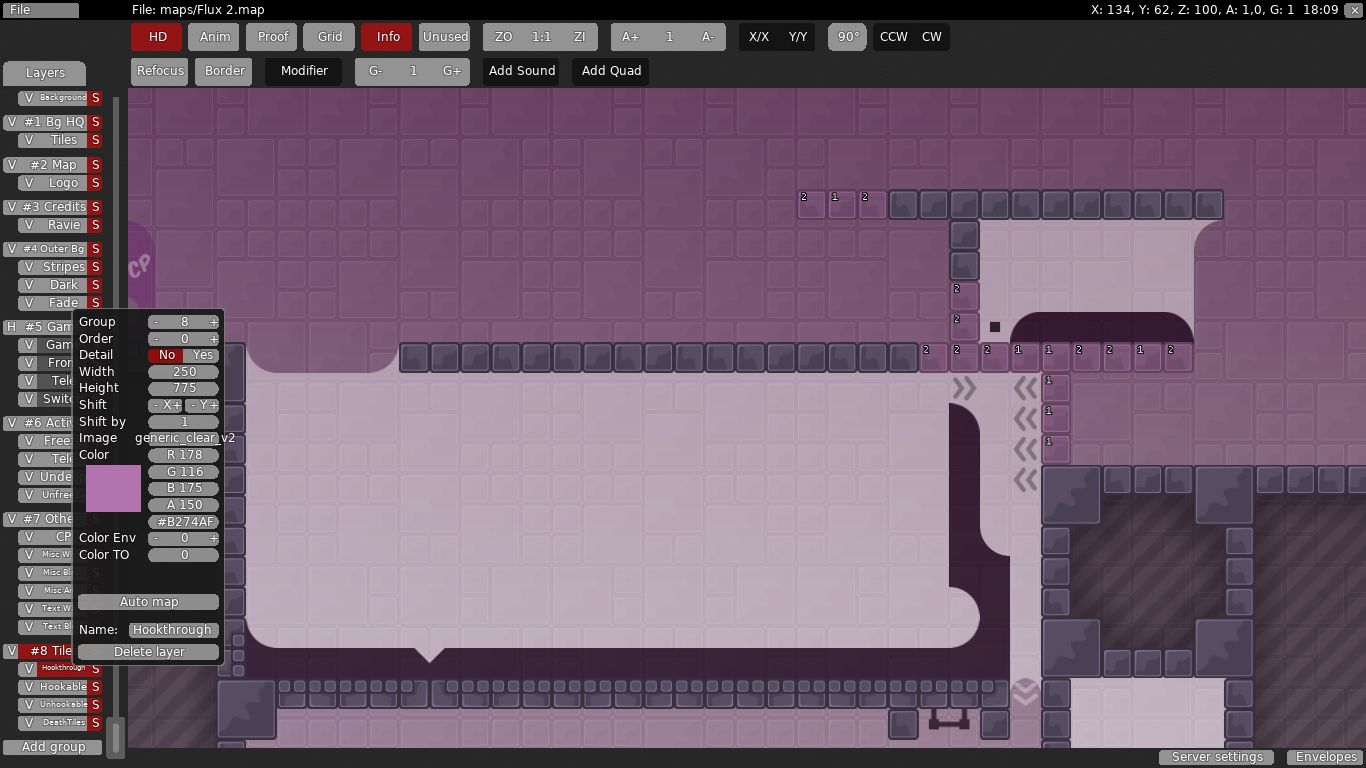
Task: Rotate counter-clockwise using the CCW button
Action: click(x=893, y=37)
